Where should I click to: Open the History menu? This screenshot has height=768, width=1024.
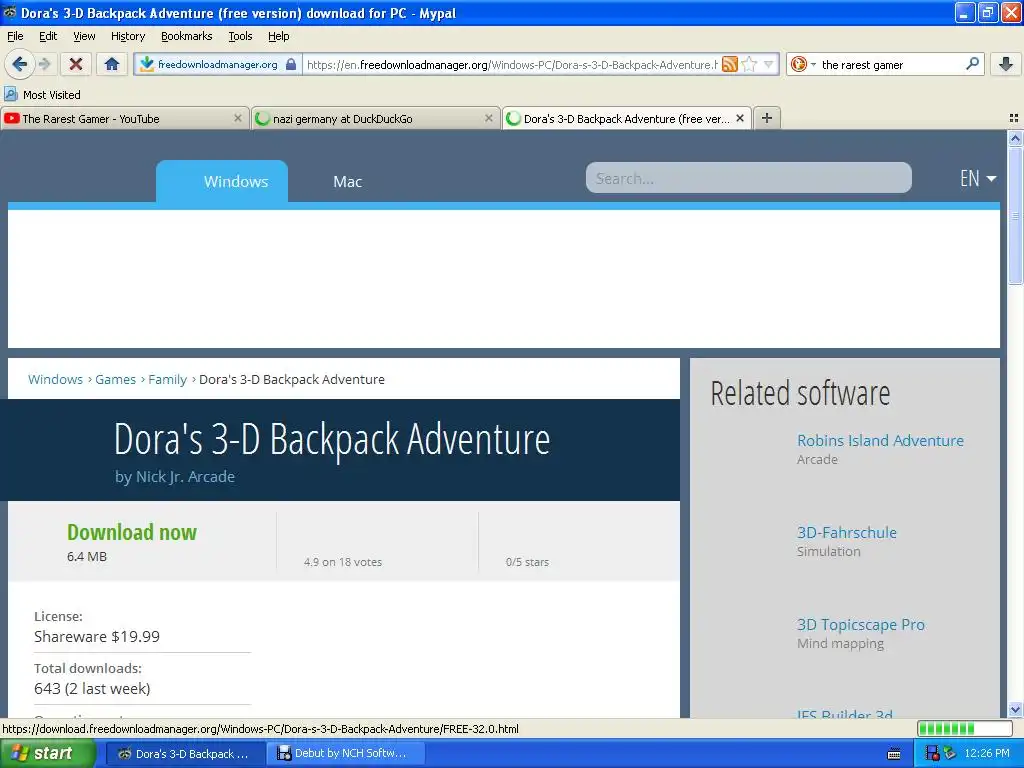(127, 36)
